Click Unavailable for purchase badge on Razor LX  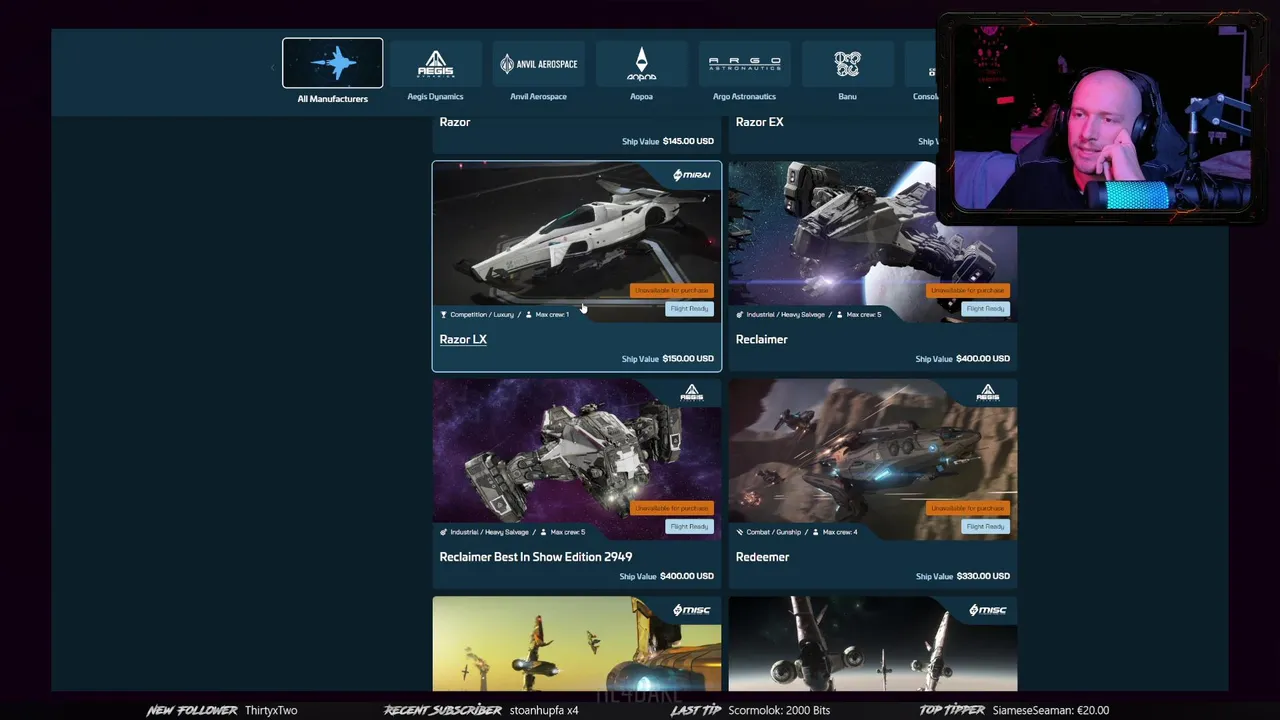671,290
